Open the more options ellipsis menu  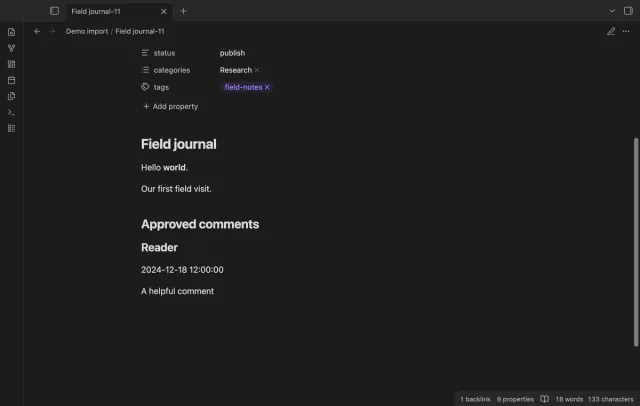(626, 31)
